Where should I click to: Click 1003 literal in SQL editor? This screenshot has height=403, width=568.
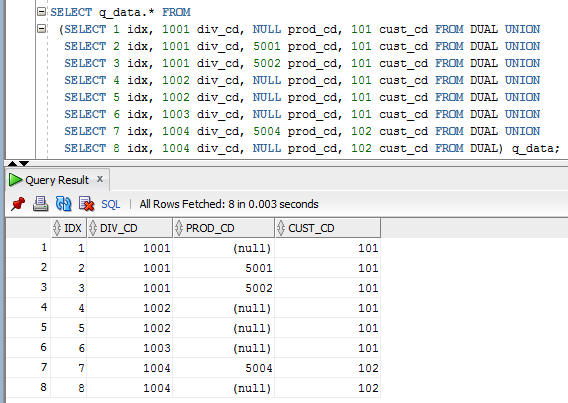tap(175, 114)
